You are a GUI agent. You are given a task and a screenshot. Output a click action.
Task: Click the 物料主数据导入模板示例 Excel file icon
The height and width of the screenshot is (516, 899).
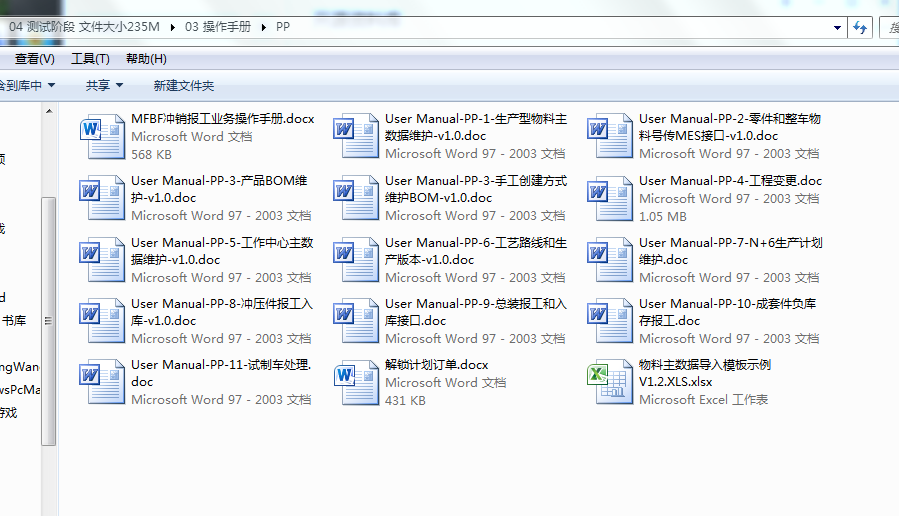click(609, 383)
